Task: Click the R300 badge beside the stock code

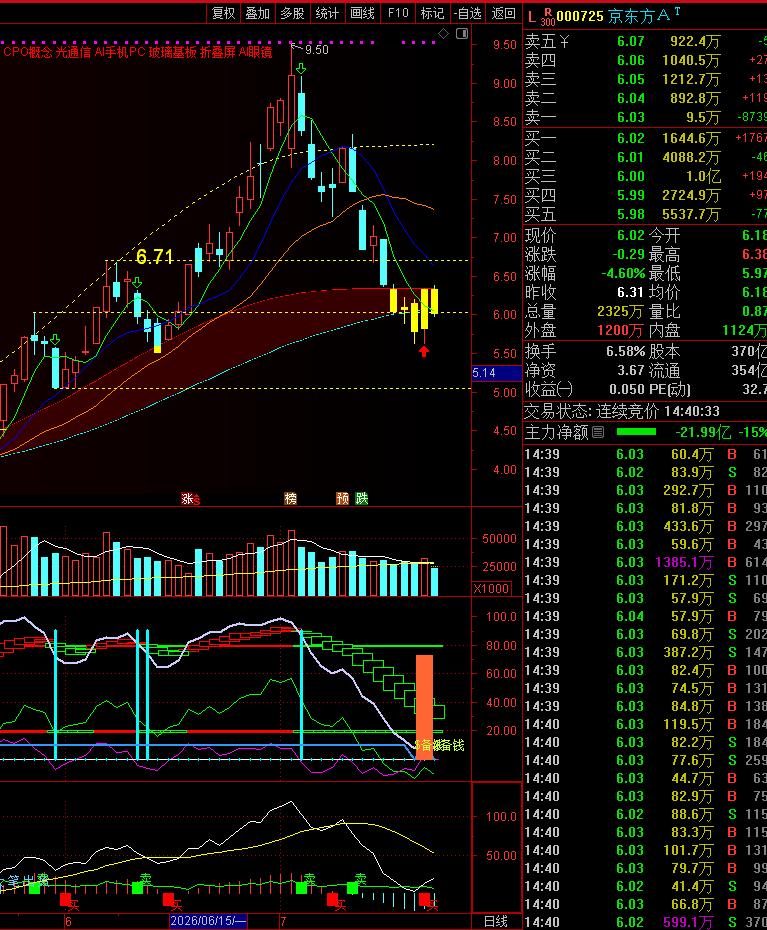Action: coord(547,17)
